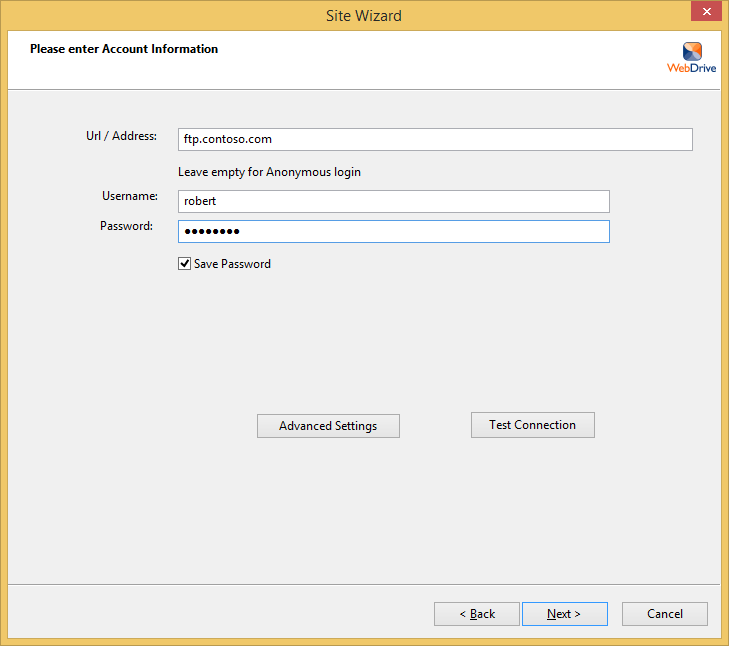The image size is (729, 646).
Task: Open Advanced Settings
Action: (328, 426)
